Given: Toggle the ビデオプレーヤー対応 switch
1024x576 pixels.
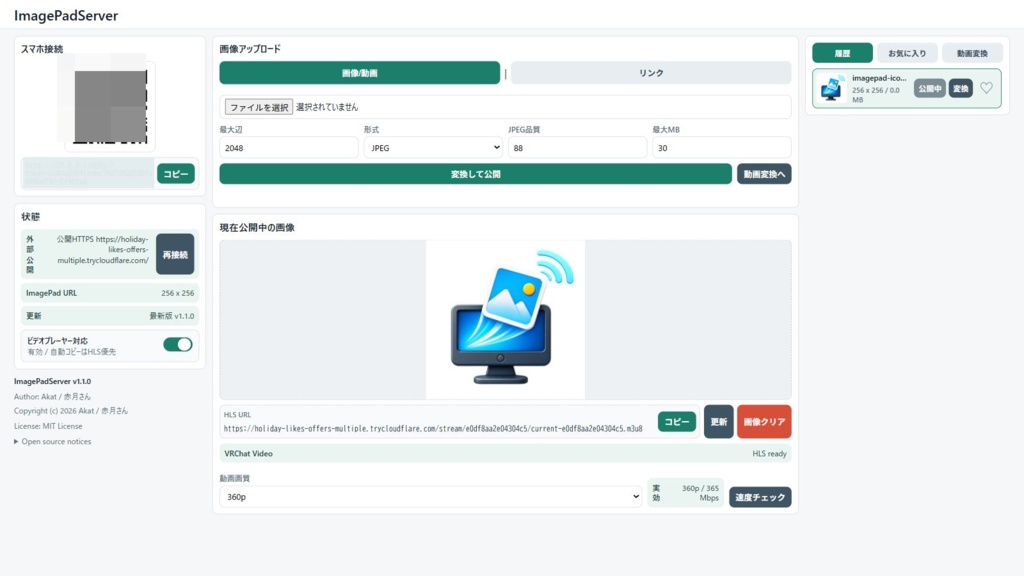Looking at the screenshot, I should 178,344.
